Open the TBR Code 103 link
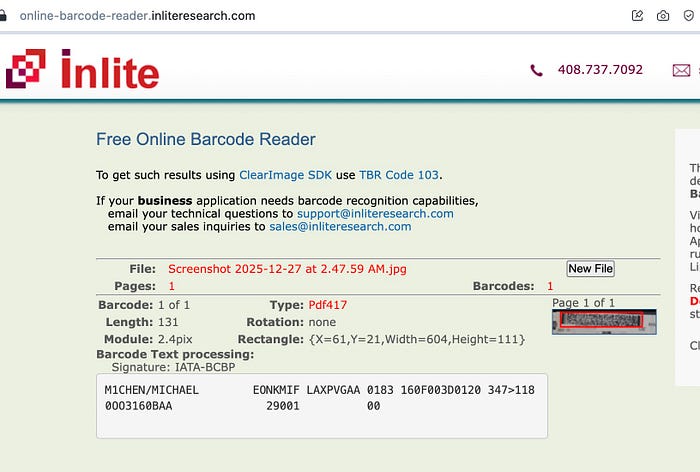Viewport: 700px width, 472px height. [x=399, y=175]
